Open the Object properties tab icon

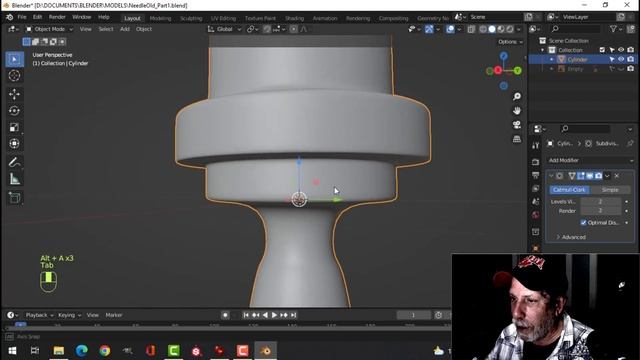(536, 248)
